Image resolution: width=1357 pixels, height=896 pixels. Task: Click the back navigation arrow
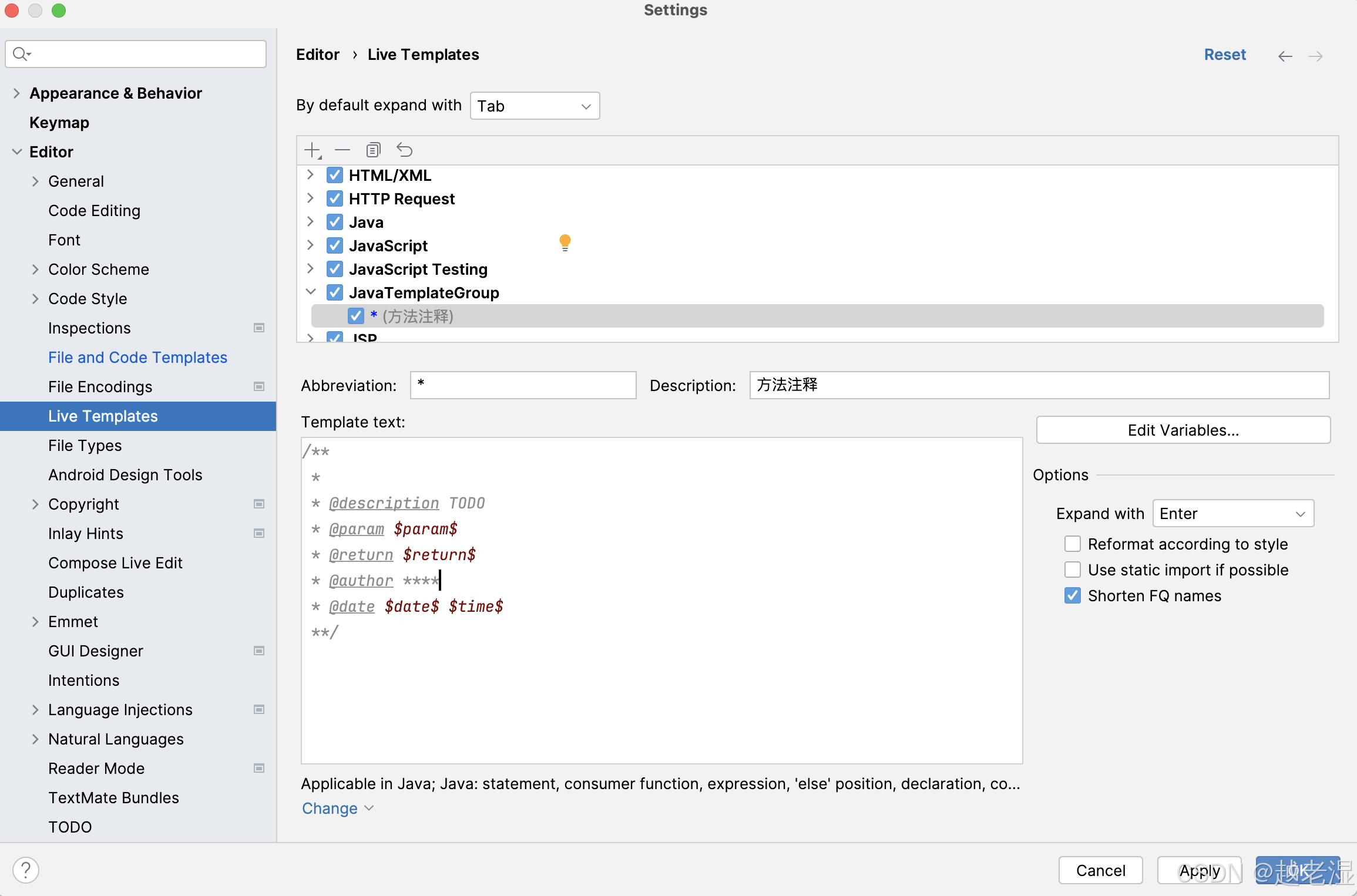pyautogui.click(x=1285, y=56)
